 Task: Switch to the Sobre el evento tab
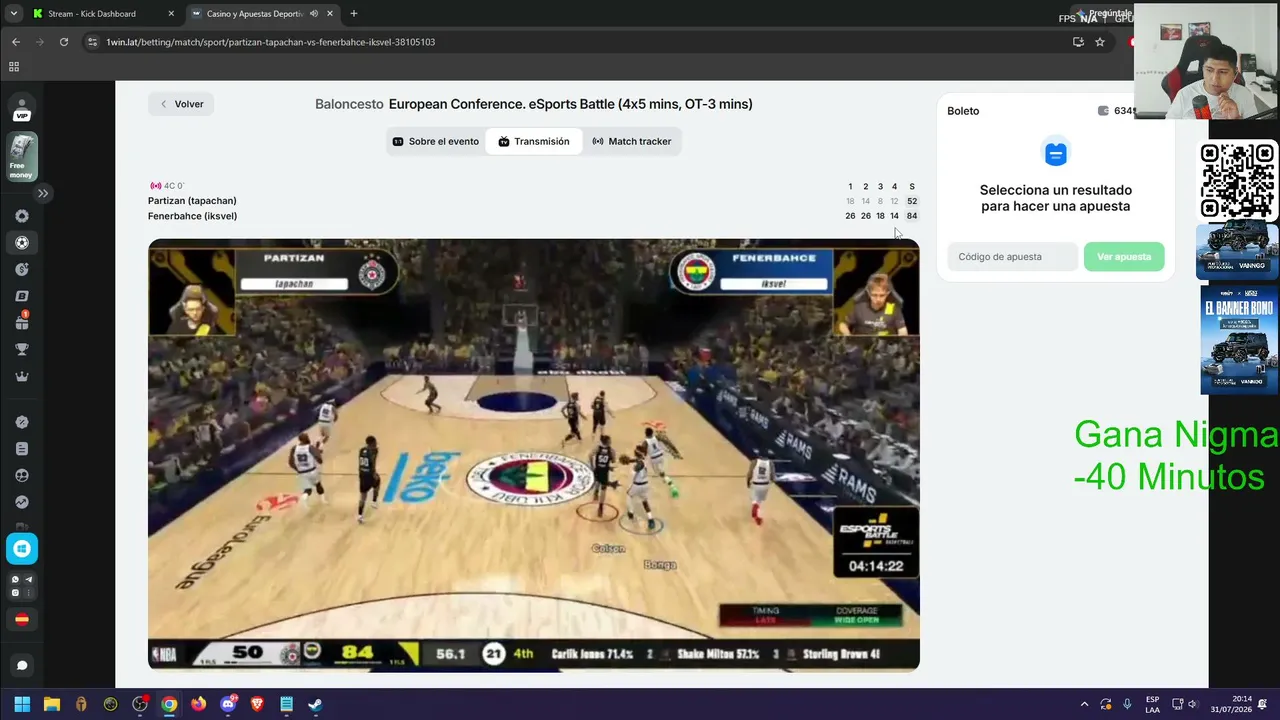[x=436, y=142]
